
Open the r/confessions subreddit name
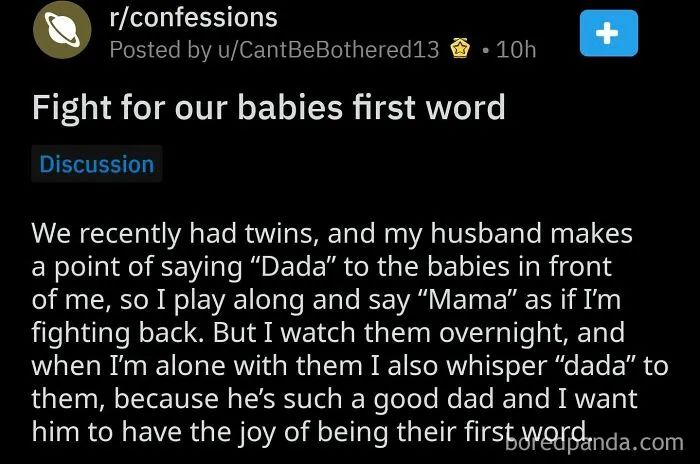[193, 18]
